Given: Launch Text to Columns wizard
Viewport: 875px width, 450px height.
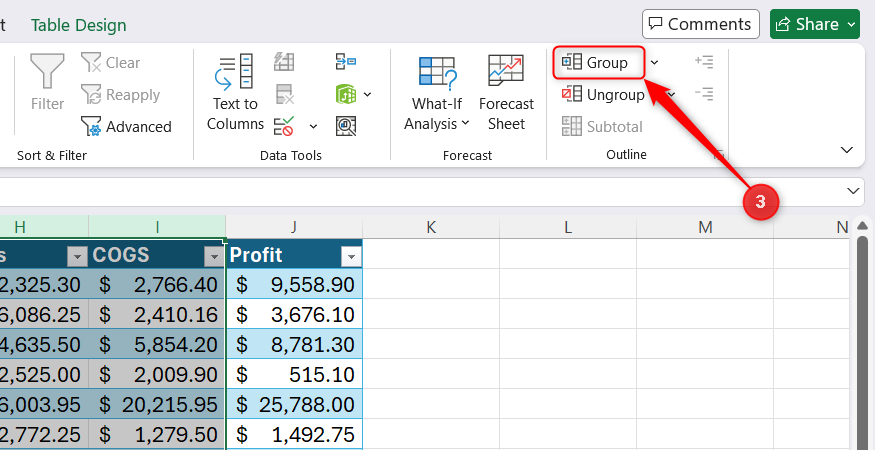Looking at the screenshot, I should 235,92.
